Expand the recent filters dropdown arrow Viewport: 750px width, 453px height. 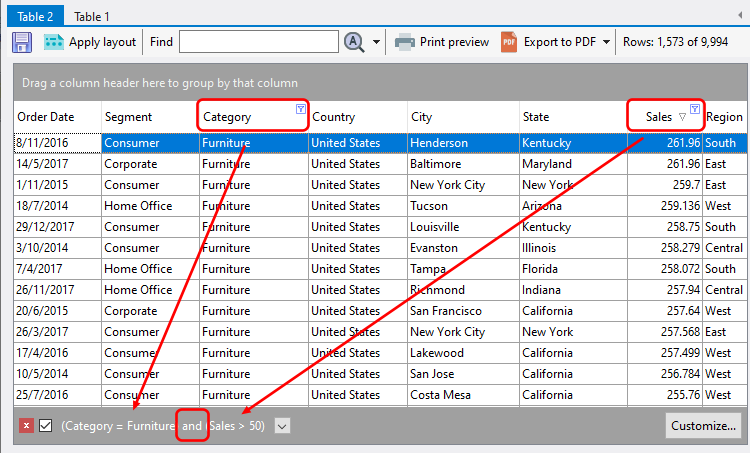point(282,426)
